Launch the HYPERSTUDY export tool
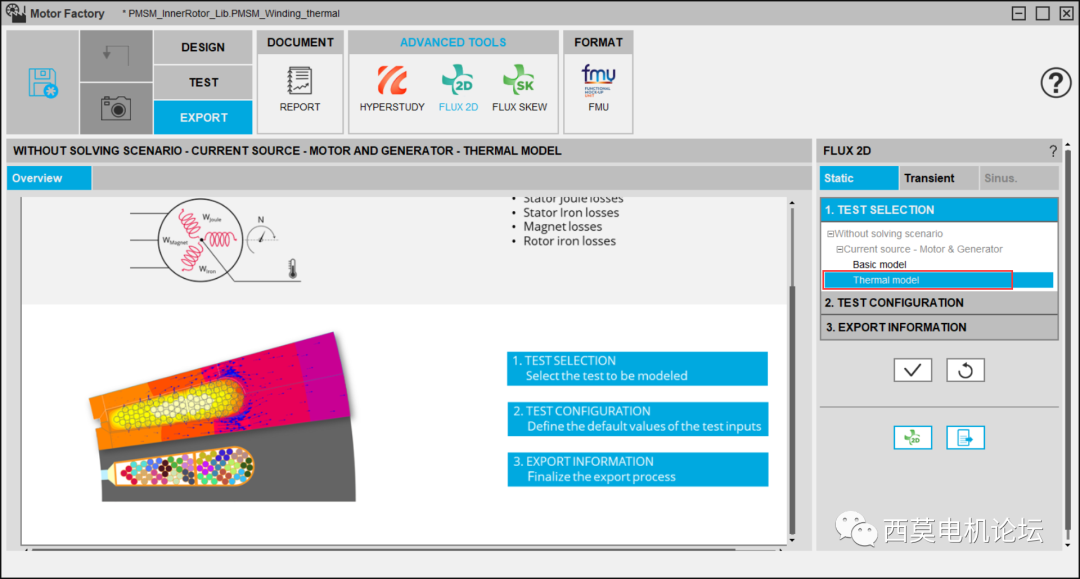Viewport: 1080px width, 579px height. [392, 90]
